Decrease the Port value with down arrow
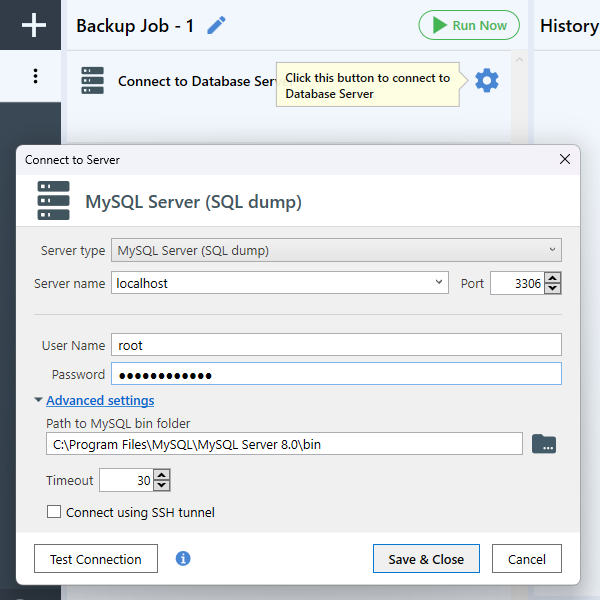600x600 pixels. point(553,288)
